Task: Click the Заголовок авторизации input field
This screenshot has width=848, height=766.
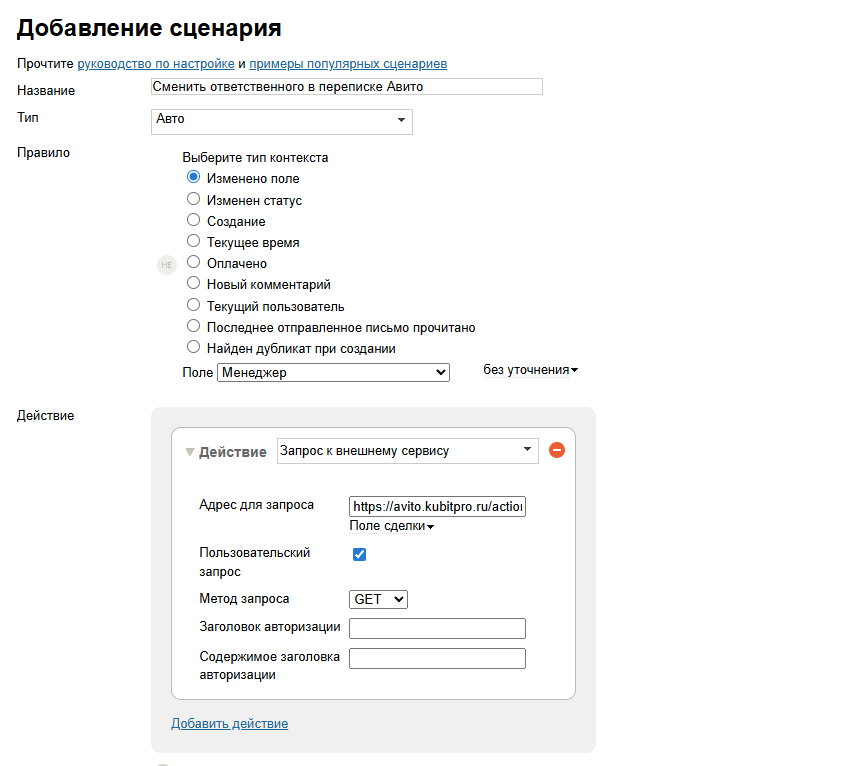Action: [437, 628]
